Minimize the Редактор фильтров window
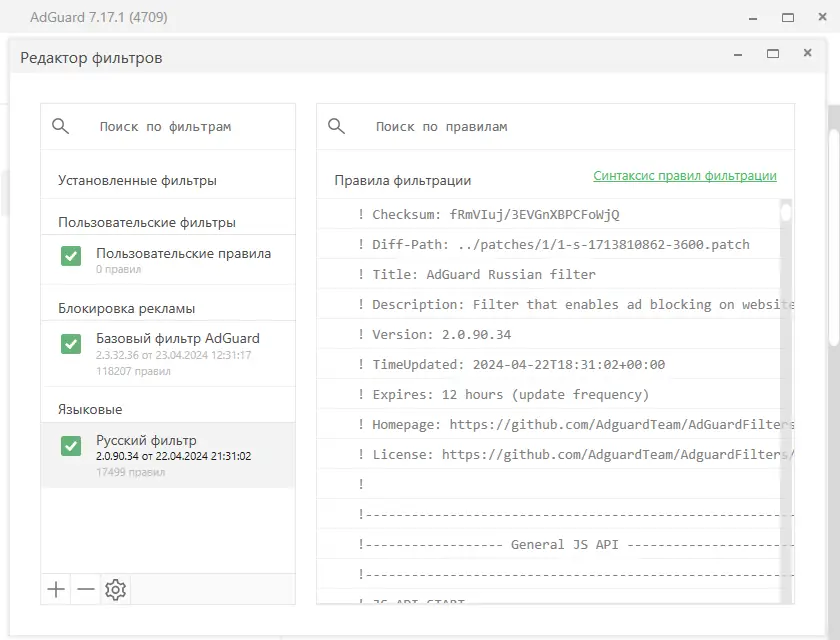The height and width of the screenshot is (640, 840). pyautogui.click(x=737, y=54)
